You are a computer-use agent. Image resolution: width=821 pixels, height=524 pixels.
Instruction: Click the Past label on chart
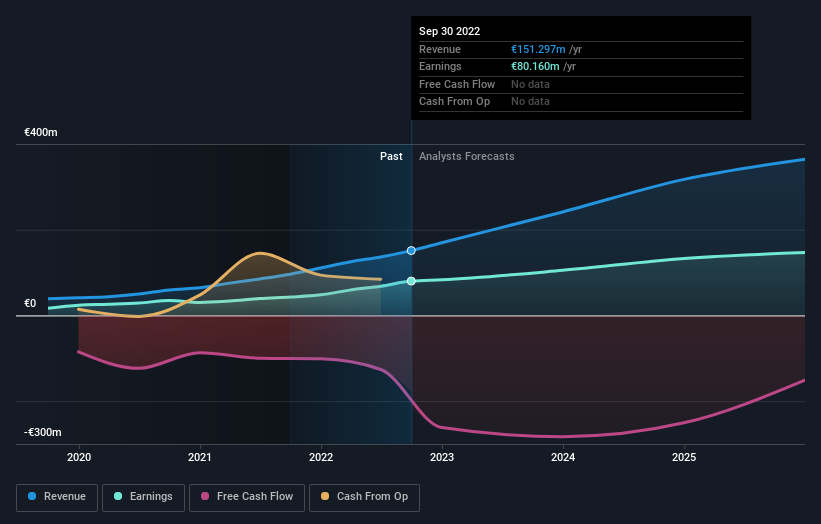click(391, 157)
